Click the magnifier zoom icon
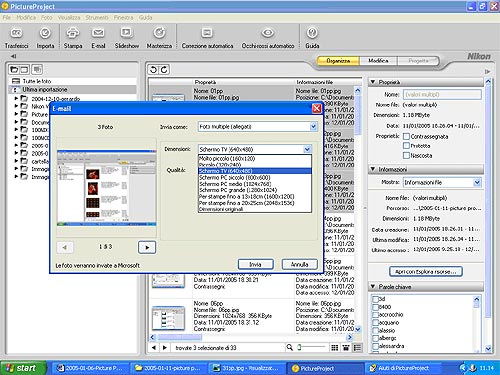Screen dimensions: 500x375 click(290, 347)
